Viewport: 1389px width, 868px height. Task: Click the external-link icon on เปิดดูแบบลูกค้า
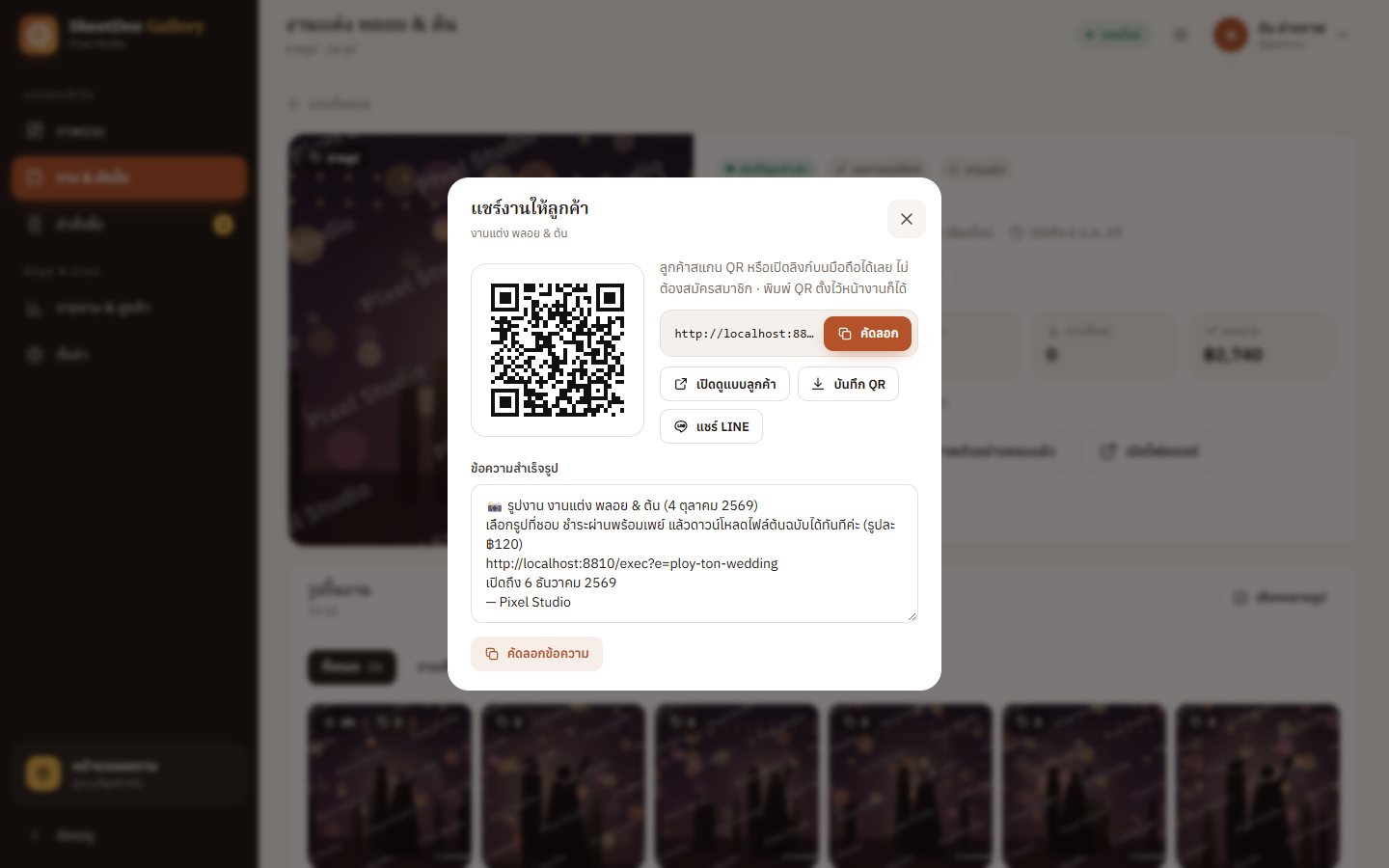681,384
